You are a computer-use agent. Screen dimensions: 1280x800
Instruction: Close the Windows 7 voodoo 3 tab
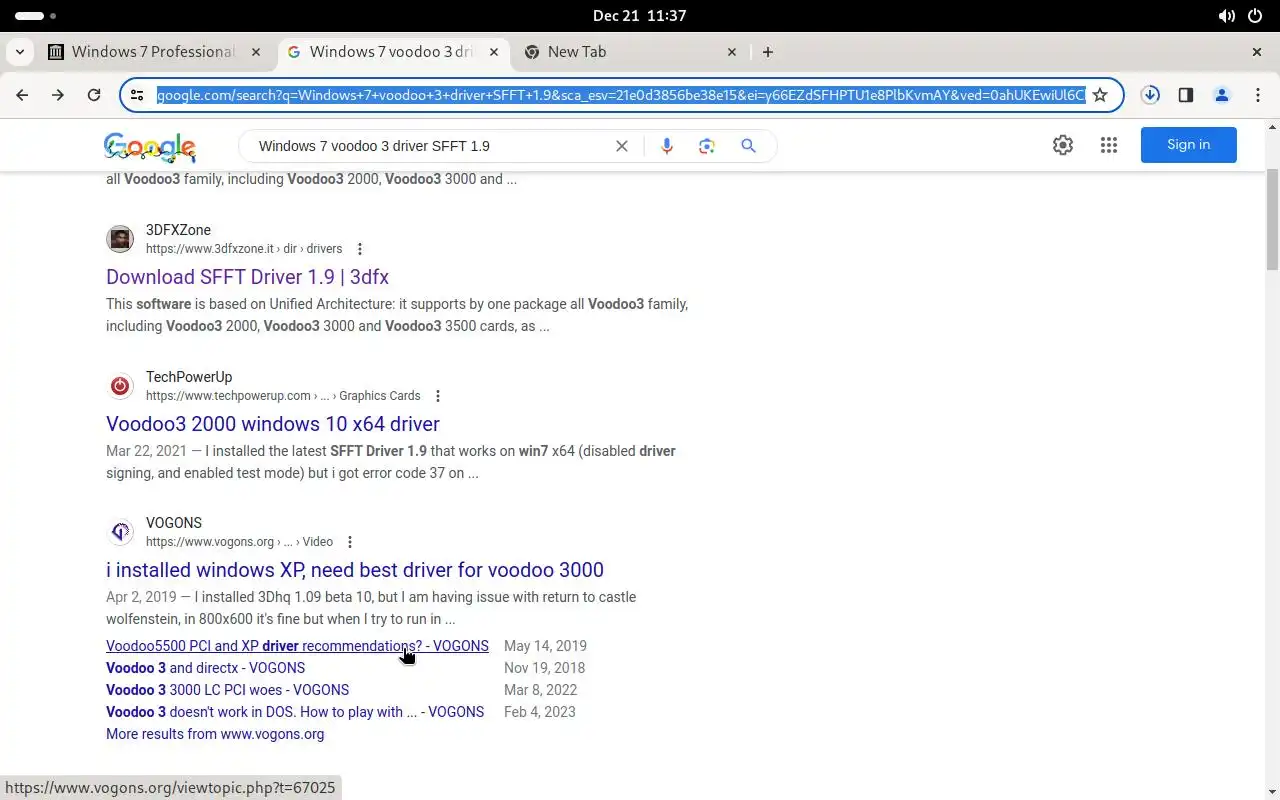pos(494,52)
